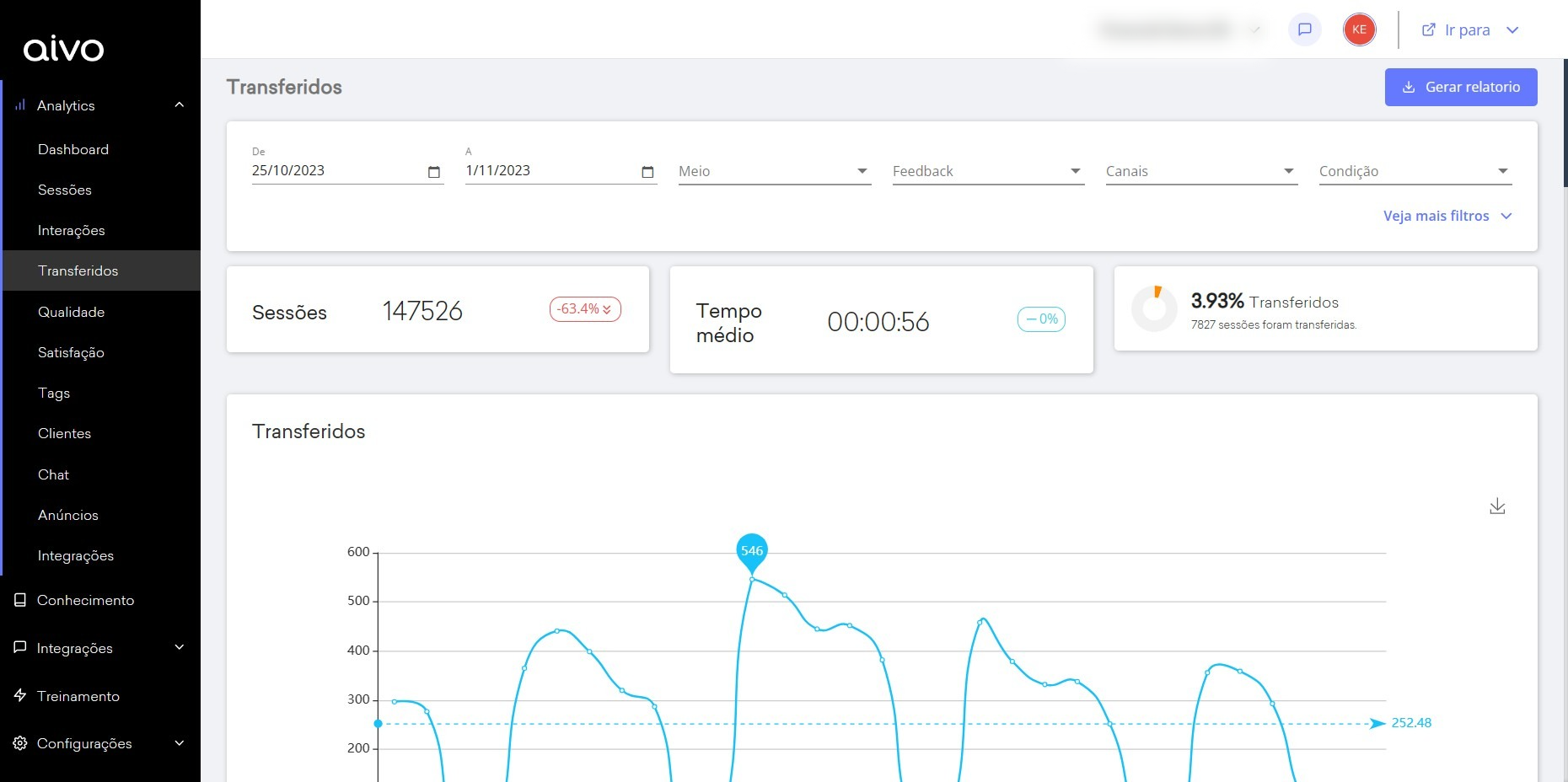Open the KE user avatar menu
This screenshot has height=782, width=1568.
coord(1359,29)
